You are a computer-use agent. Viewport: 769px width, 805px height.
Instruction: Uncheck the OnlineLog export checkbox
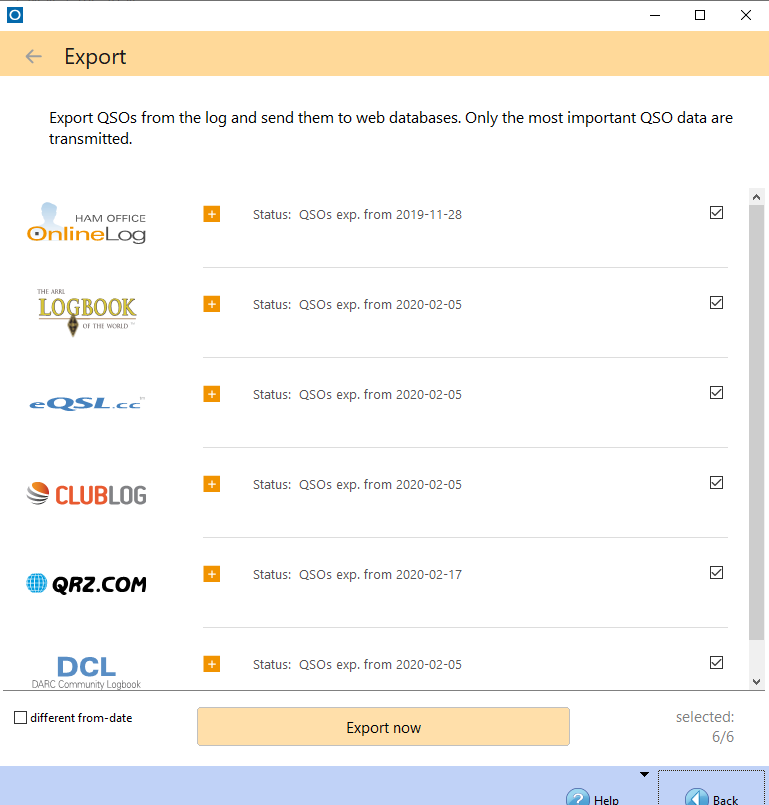(716, 213)
